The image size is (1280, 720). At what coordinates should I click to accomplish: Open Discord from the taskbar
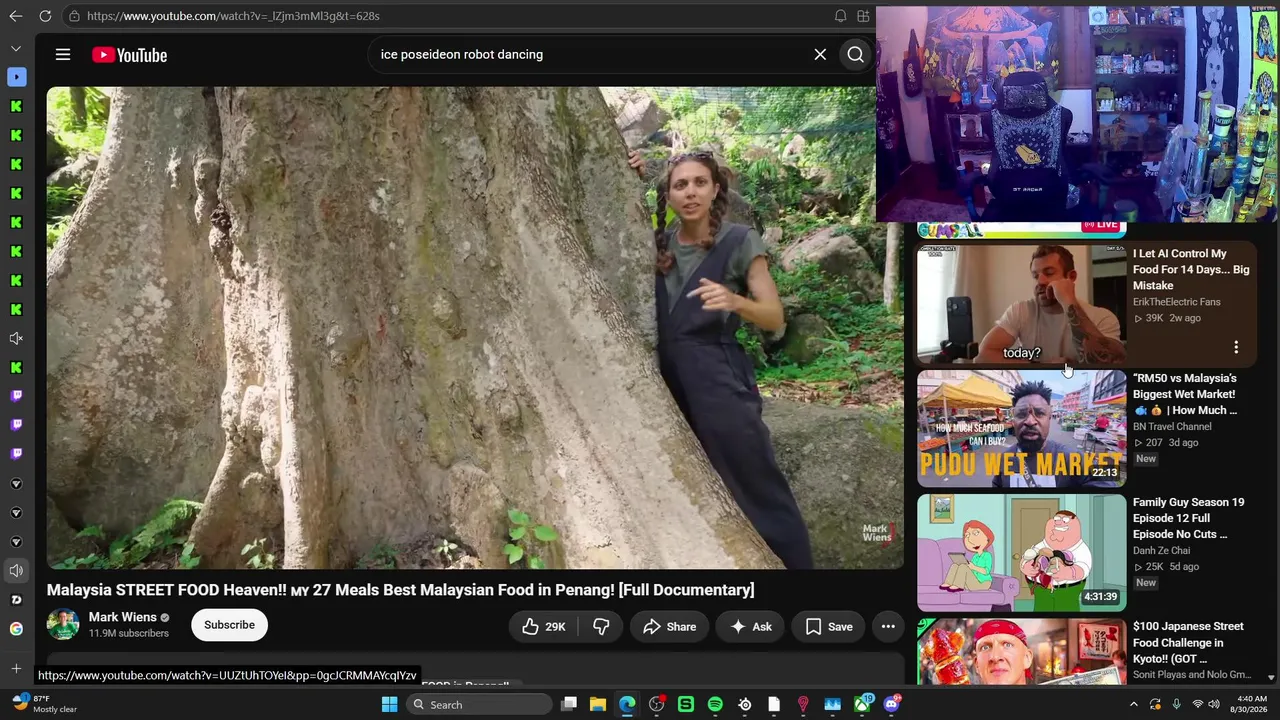(891, 705)
